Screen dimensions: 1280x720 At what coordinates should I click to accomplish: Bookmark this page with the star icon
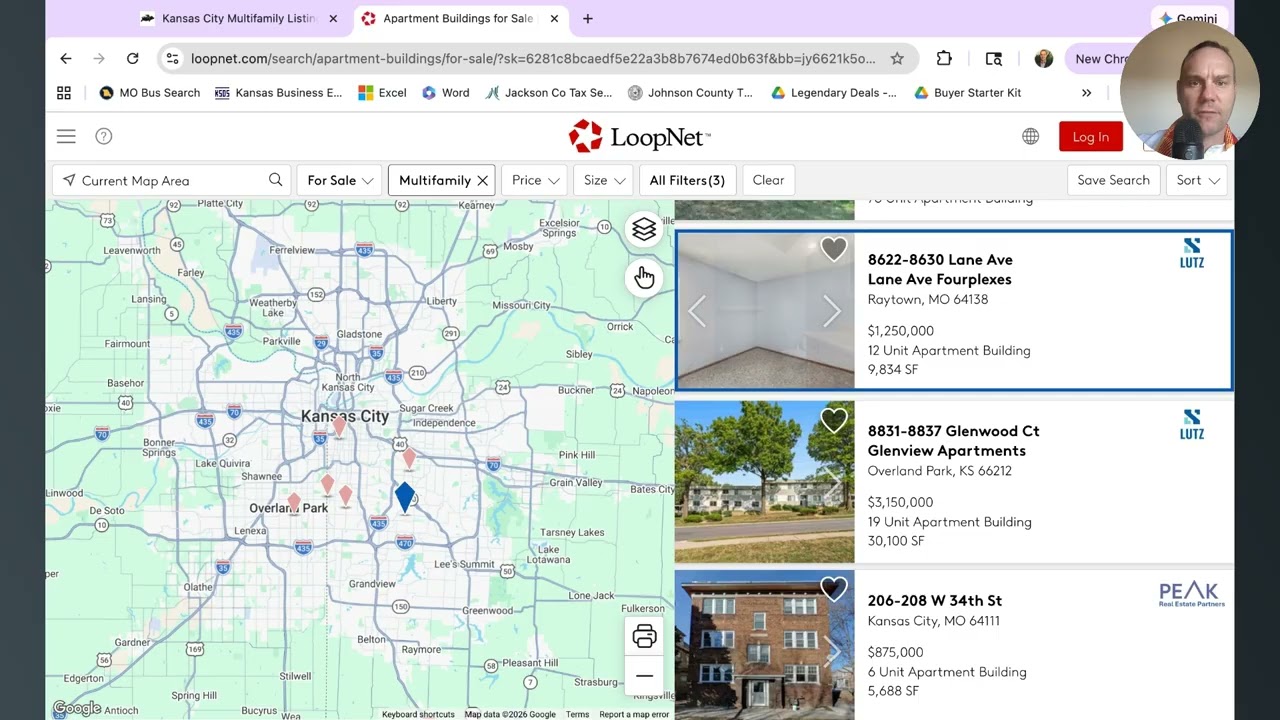click(897, 59)
